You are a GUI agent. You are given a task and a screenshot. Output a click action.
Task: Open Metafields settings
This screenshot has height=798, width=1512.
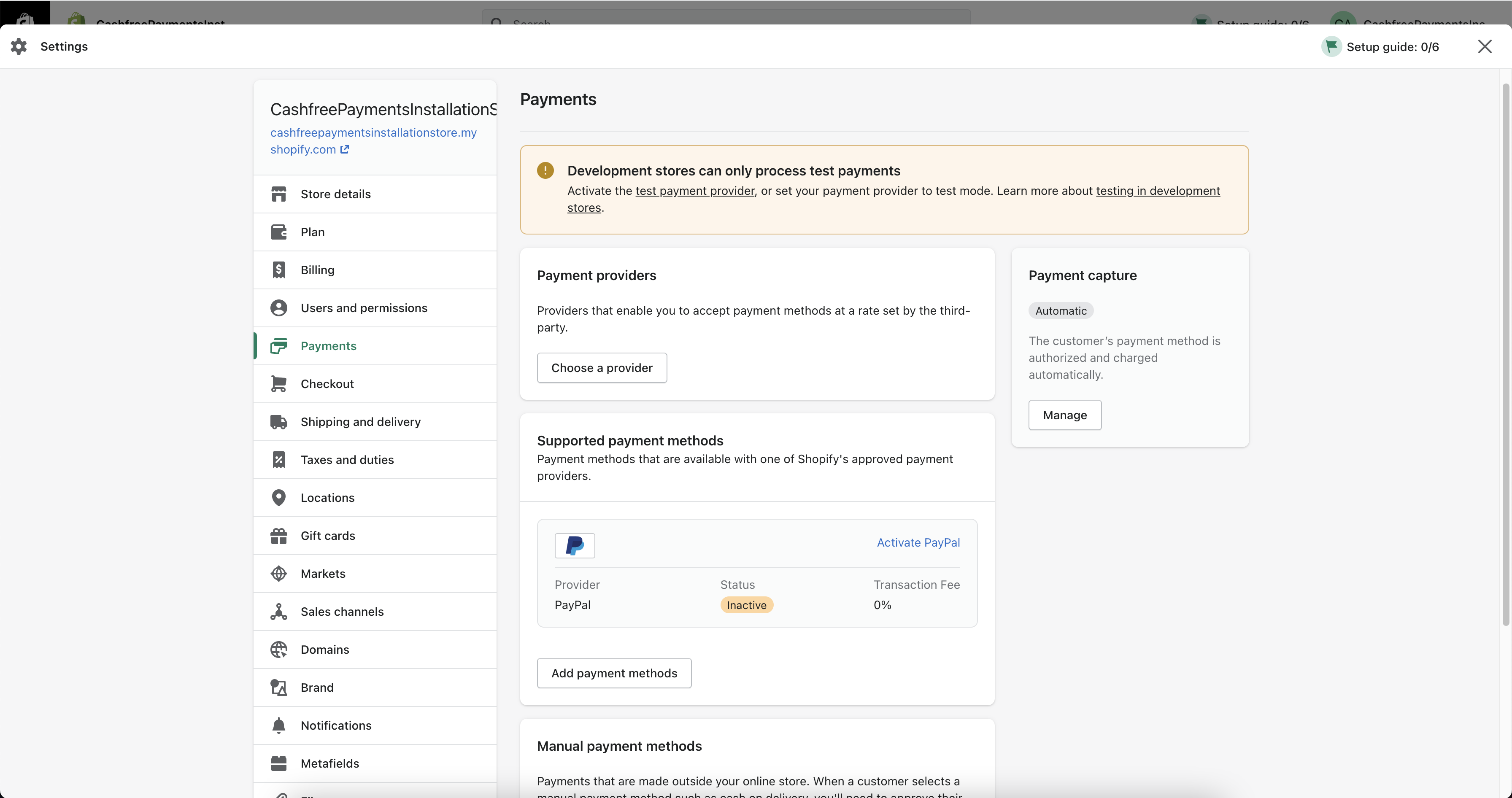[x=375, y=763]
